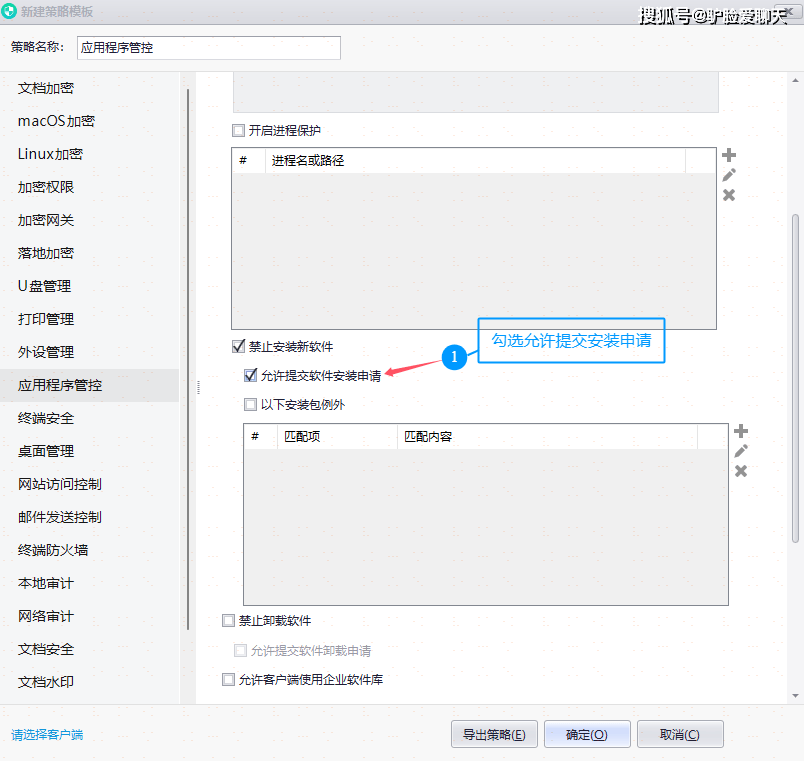
Task: Select 应用程序管控 sidebar item
Action: click(x=90, y=385)
